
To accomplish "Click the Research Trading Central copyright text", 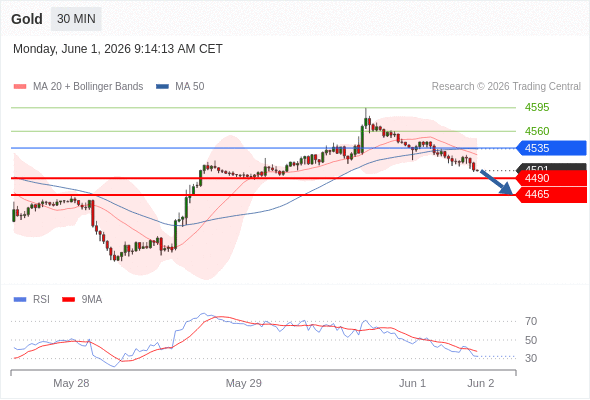I will (506, 87).
